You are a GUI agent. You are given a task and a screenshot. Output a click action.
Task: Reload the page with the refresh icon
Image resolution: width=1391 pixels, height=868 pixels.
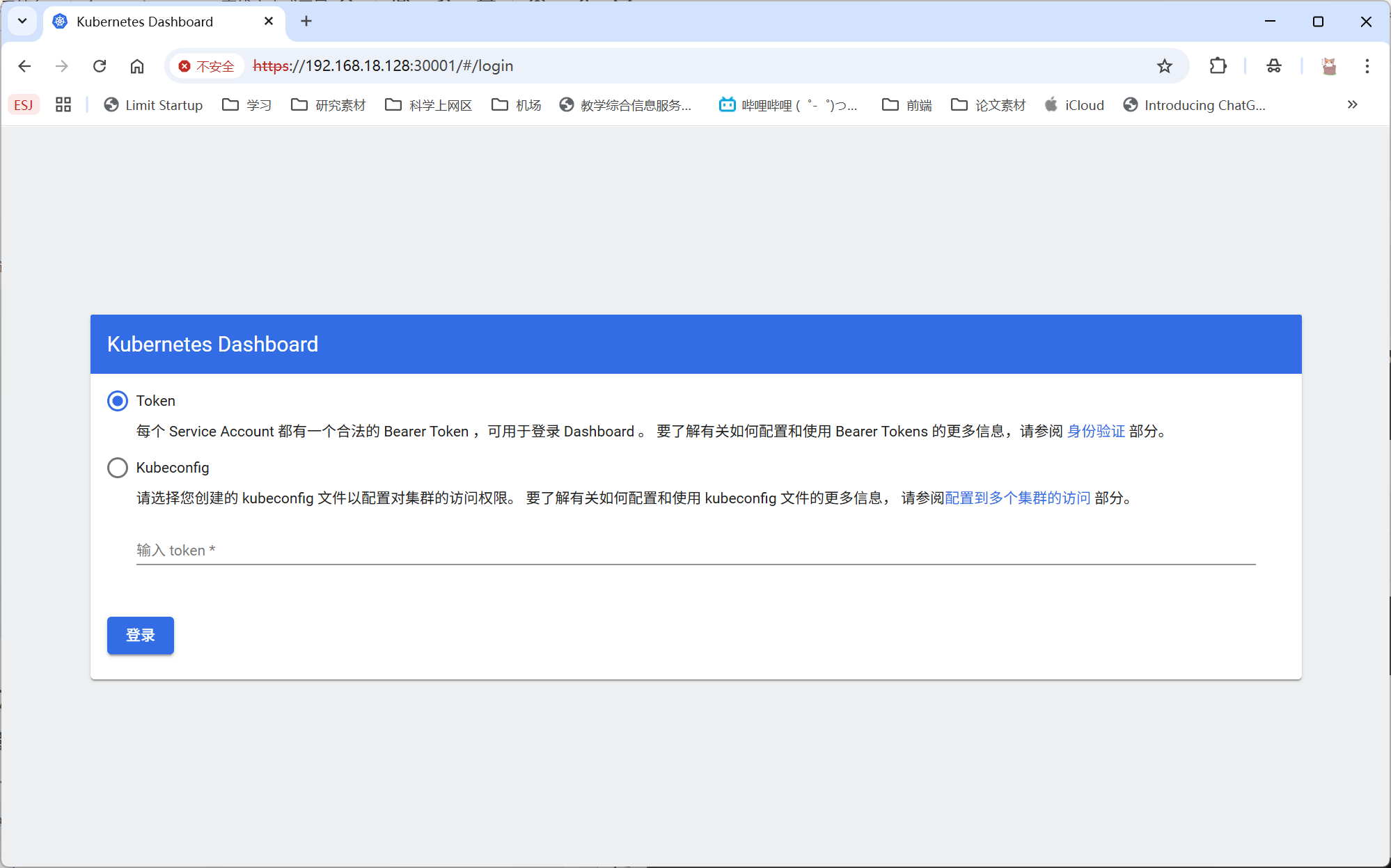tap(100, 66)
